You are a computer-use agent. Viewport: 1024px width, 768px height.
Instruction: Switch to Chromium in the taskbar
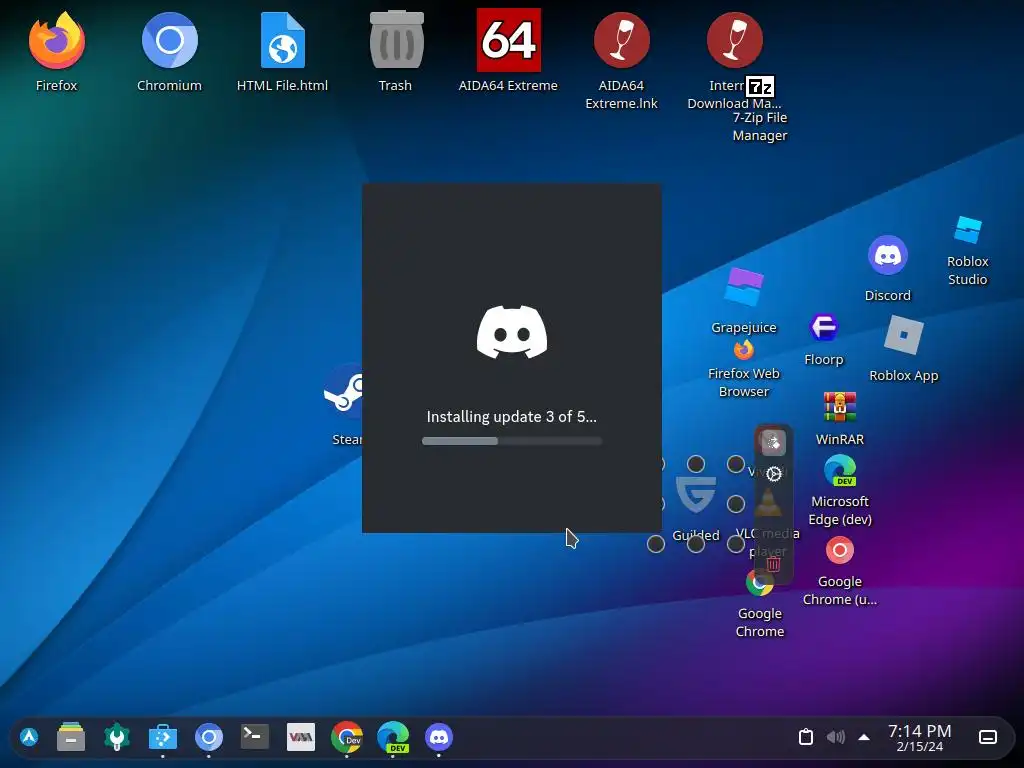[209, 737]
